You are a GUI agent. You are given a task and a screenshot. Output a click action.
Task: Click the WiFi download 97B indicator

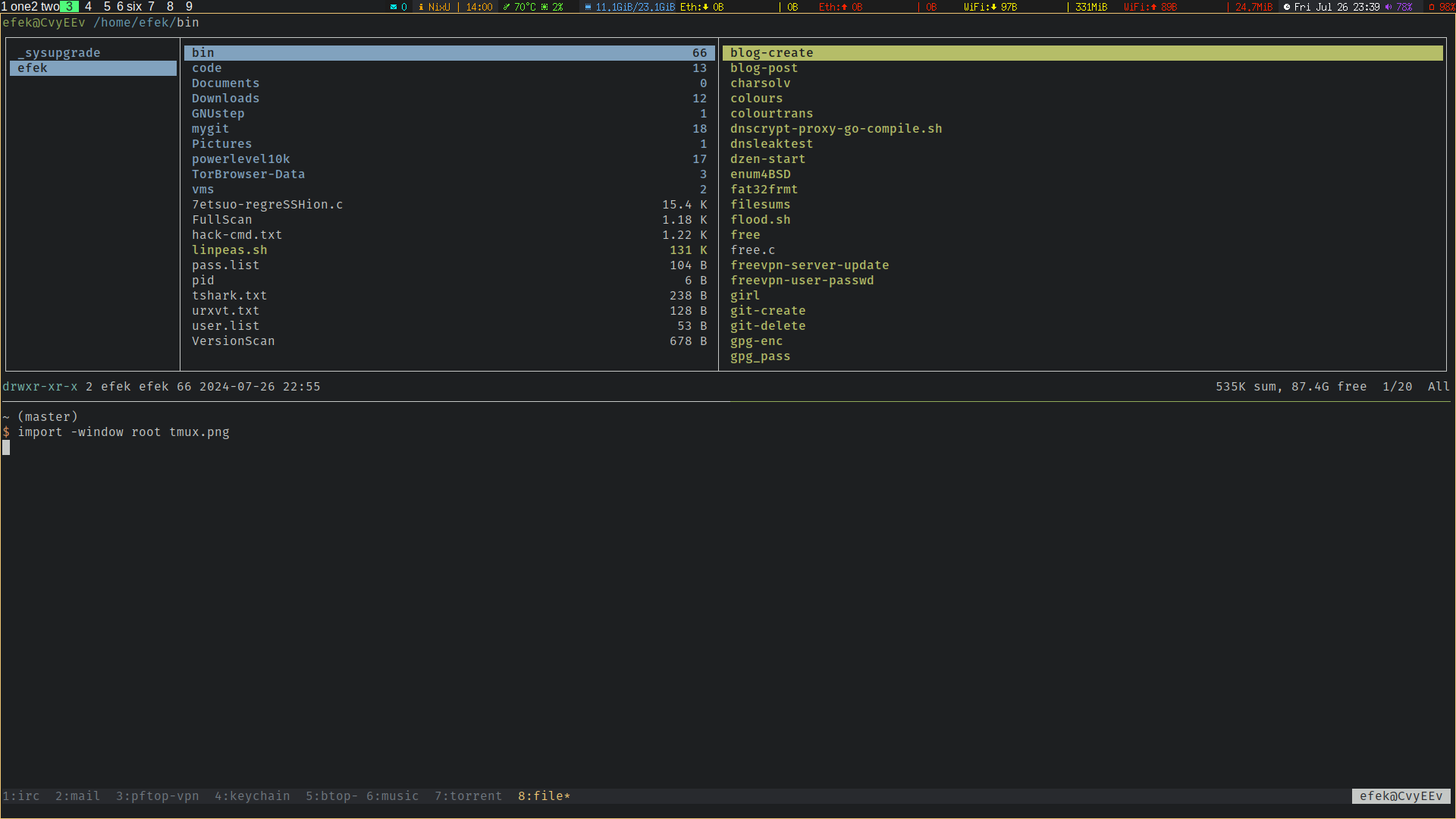(x=990, y=7)
